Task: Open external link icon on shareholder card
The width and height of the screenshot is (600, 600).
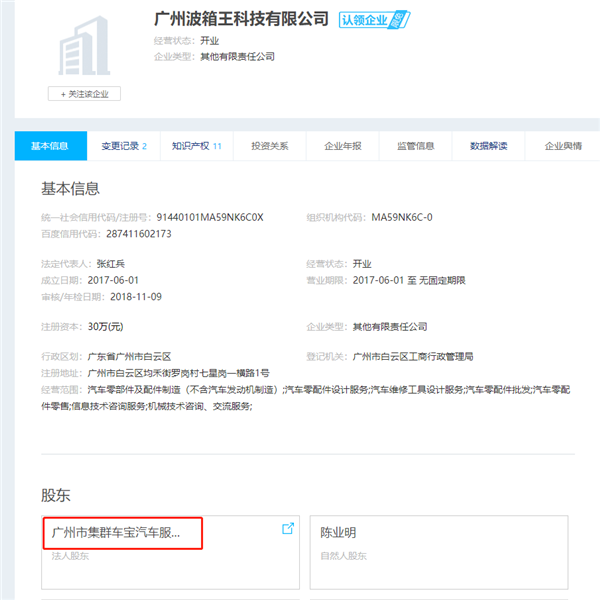Action: (288, 528)
